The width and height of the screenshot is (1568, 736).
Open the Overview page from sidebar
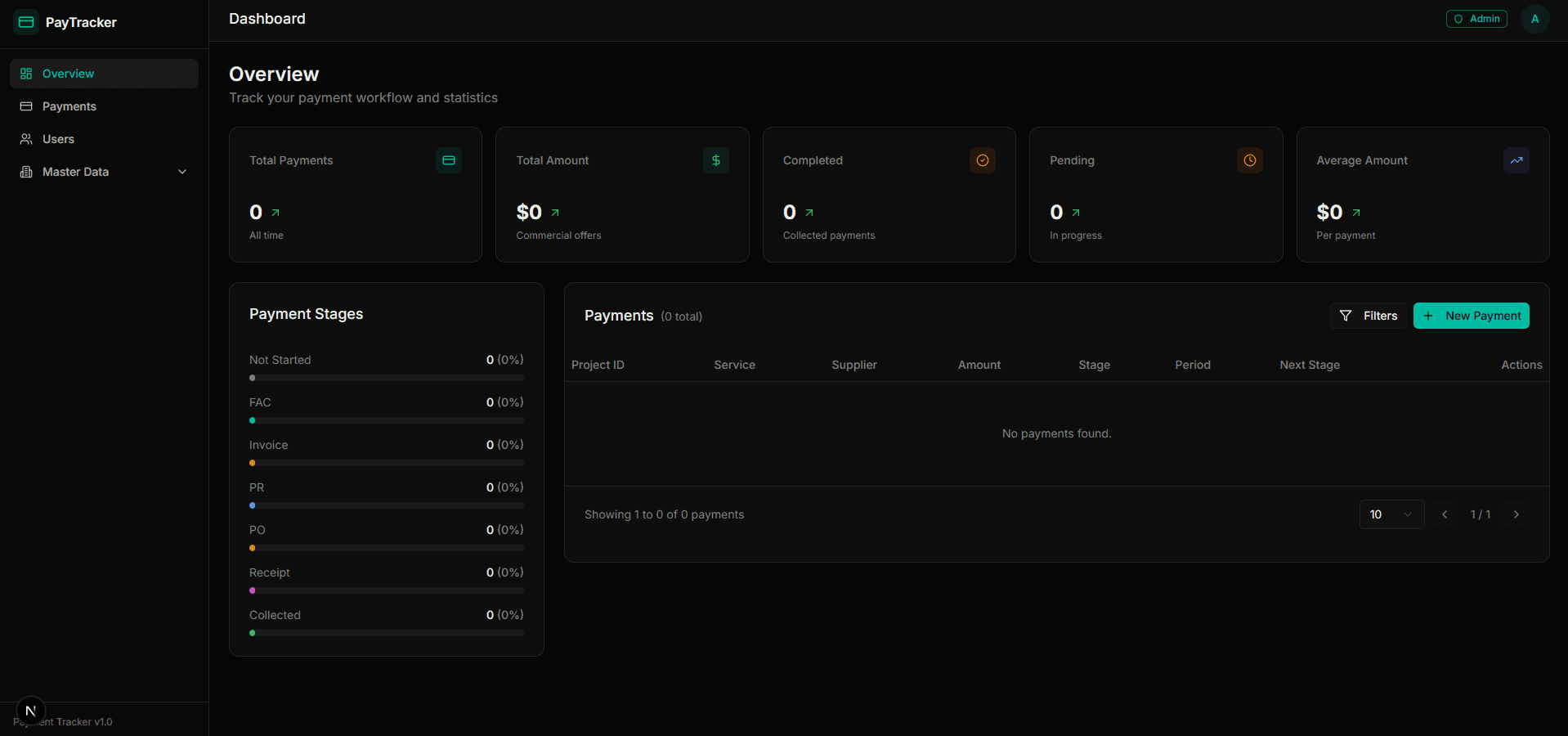click(x=104, y=74)
